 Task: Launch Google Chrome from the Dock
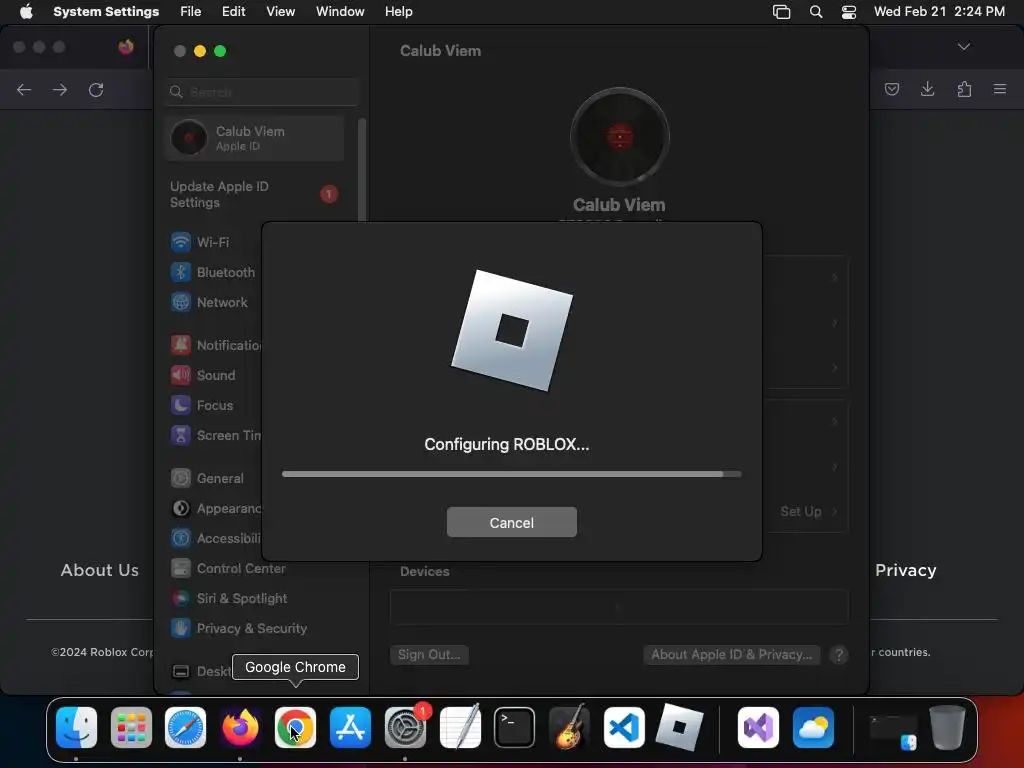coord(295,728)
